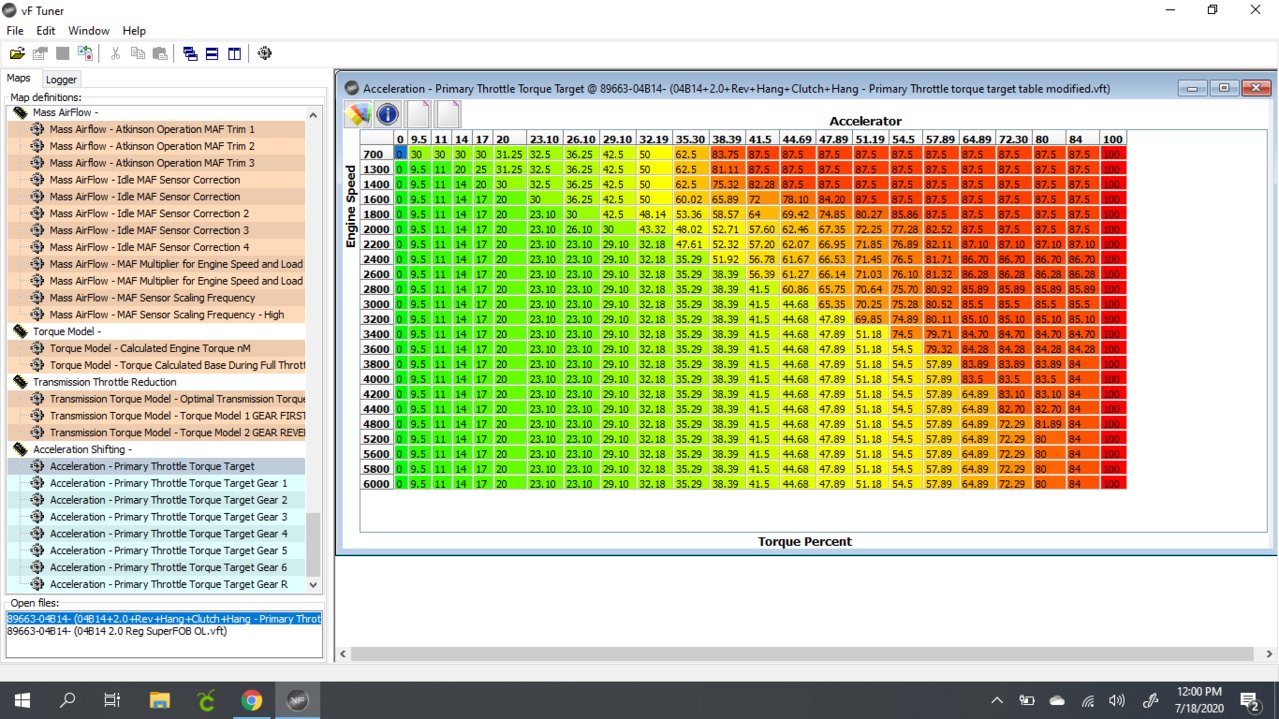Select the highlighted 04B14+2.0+Rev+Hang+Clutch open file
This screenshot has height=719, width=1279.
[164, 619]
